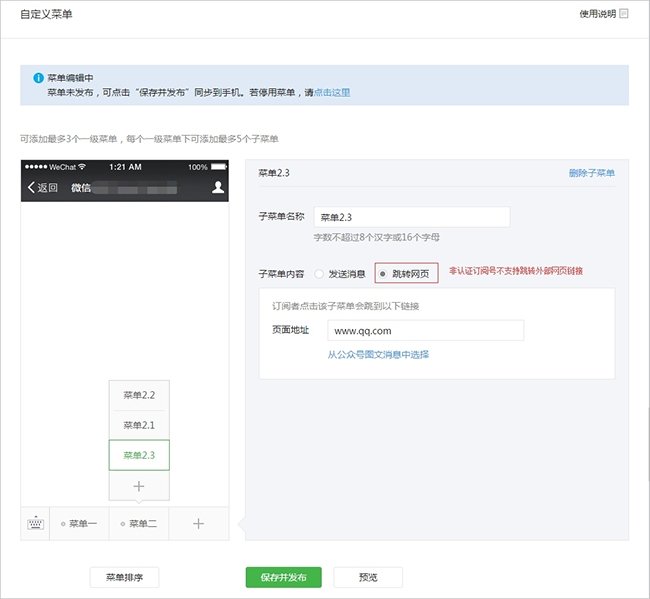Click the blue info icon in the notice
This screenshot has width=650, height=599.
(x=38, y=78)
